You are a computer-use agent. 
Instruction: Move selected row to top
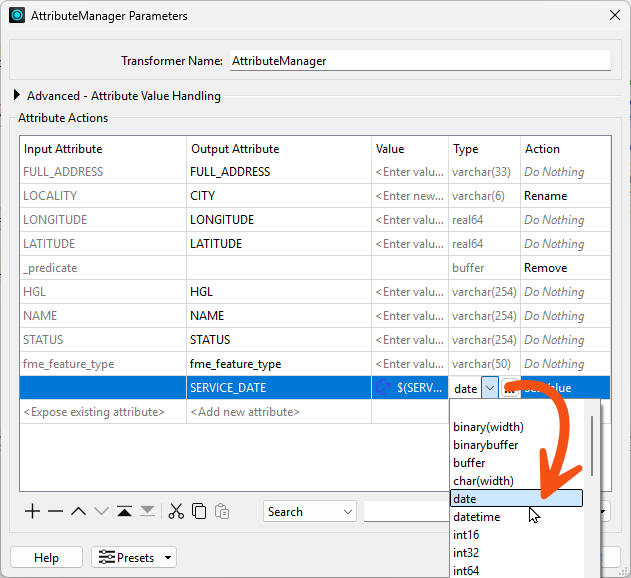coord(124,512)
